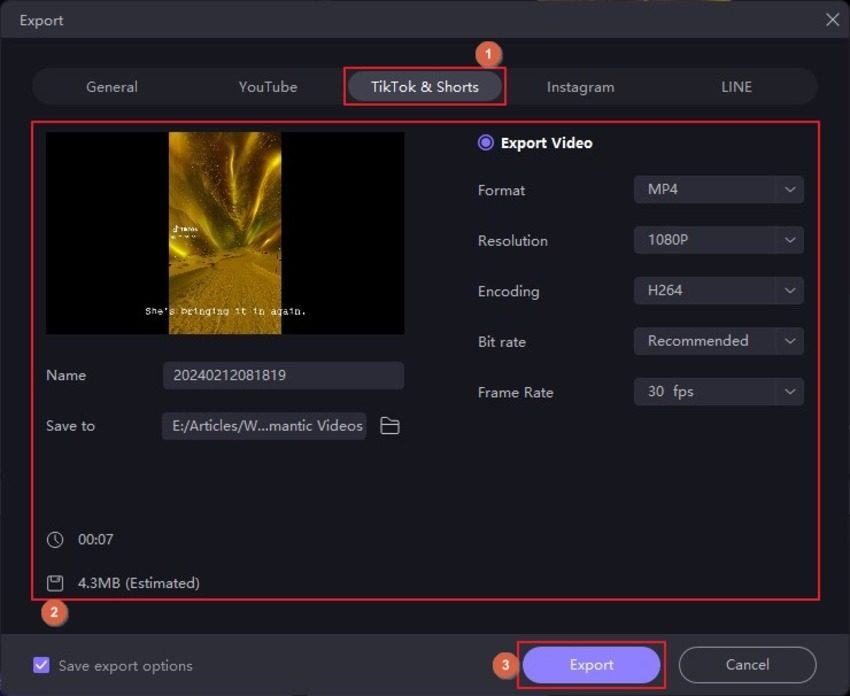Screen dimensions: 850x696
Task: Select the YouTube export tab
Action: click(267, 87)
